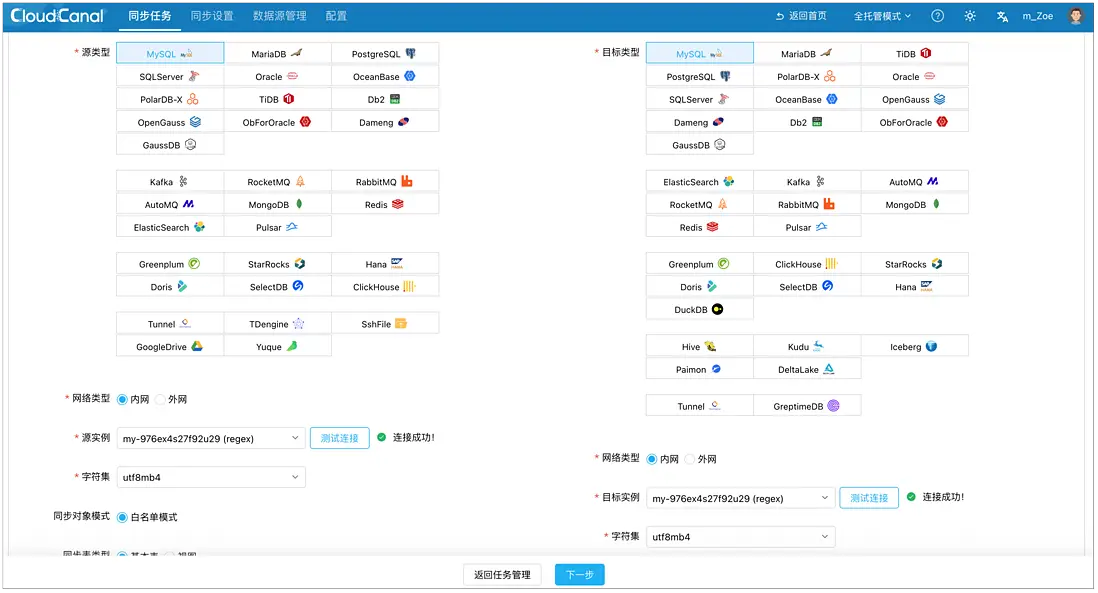Open the m_Zoe user avatar
The image size is (1098, 593).
pyautogui.click(x=1076, y=15)
